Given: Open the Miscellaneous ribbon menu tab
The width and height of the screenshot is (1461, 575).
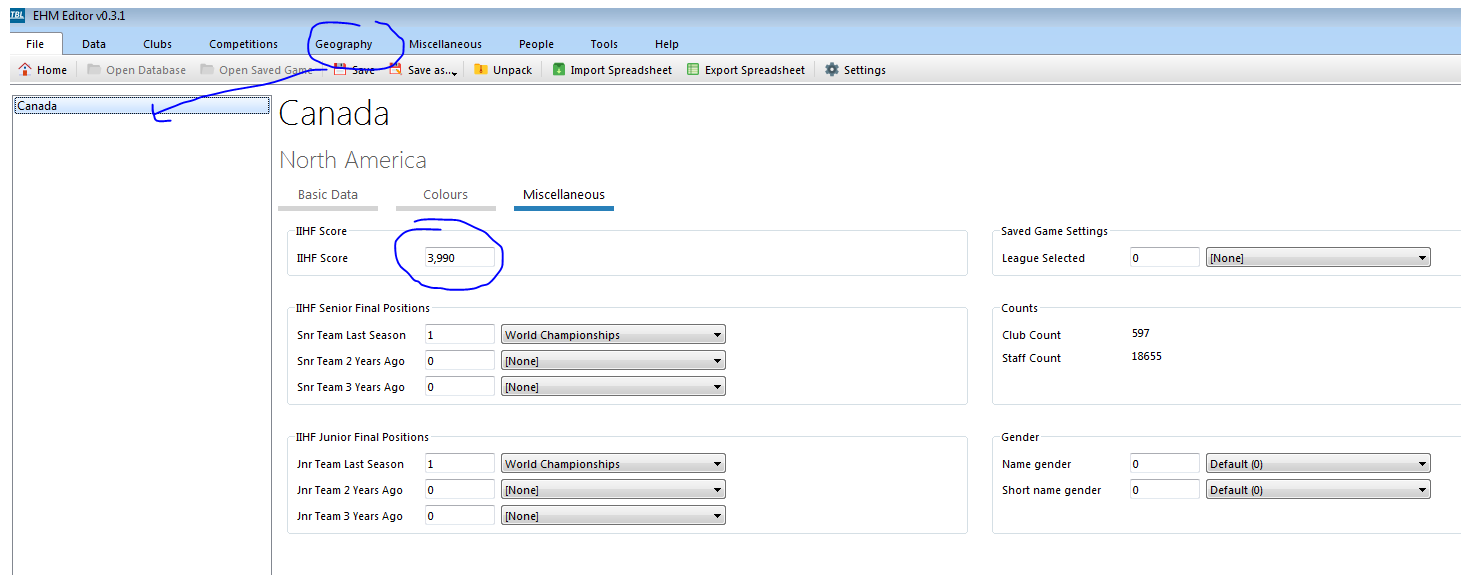Looking at the screenshot, I should point(445,44).
